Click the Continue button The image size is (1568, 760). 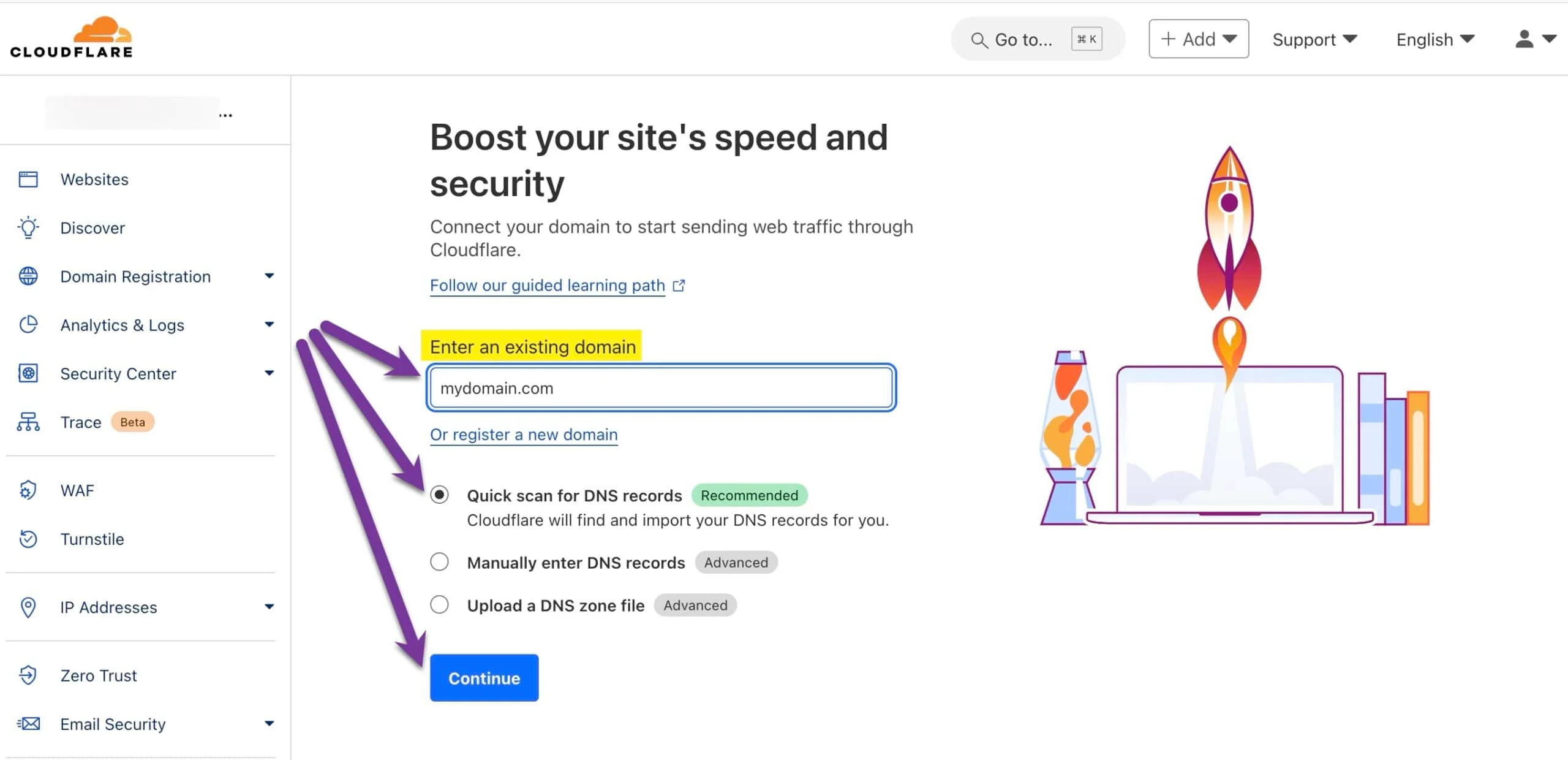(x=484, y=678)
